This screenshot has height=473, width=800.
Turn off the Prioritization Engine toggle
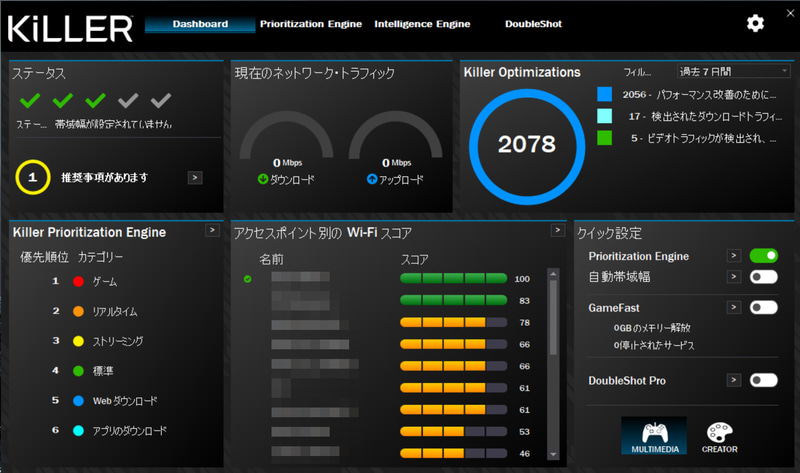(x=764, y=256)
